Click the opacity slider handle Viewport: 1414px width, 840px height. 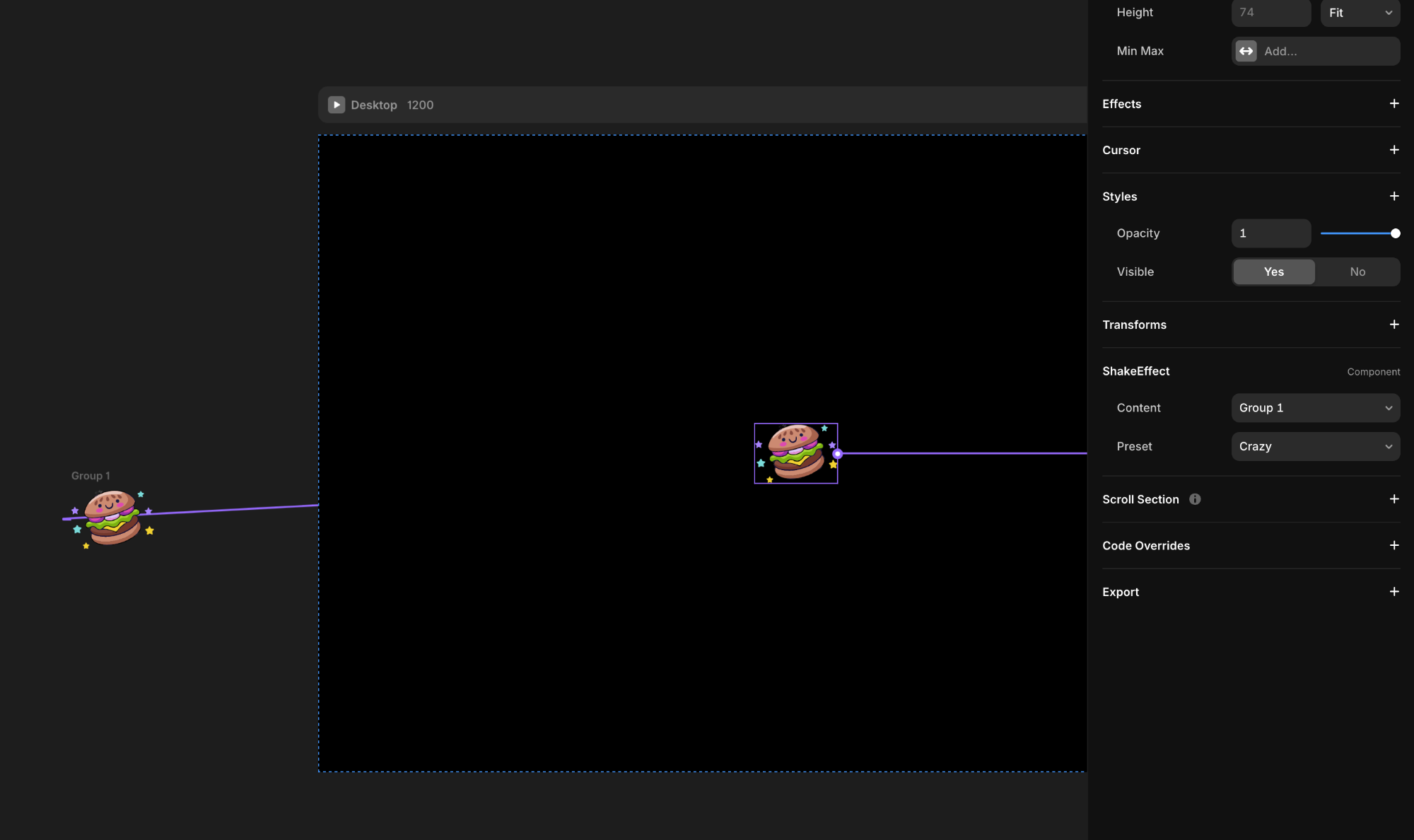click(x=1395, y=233)
